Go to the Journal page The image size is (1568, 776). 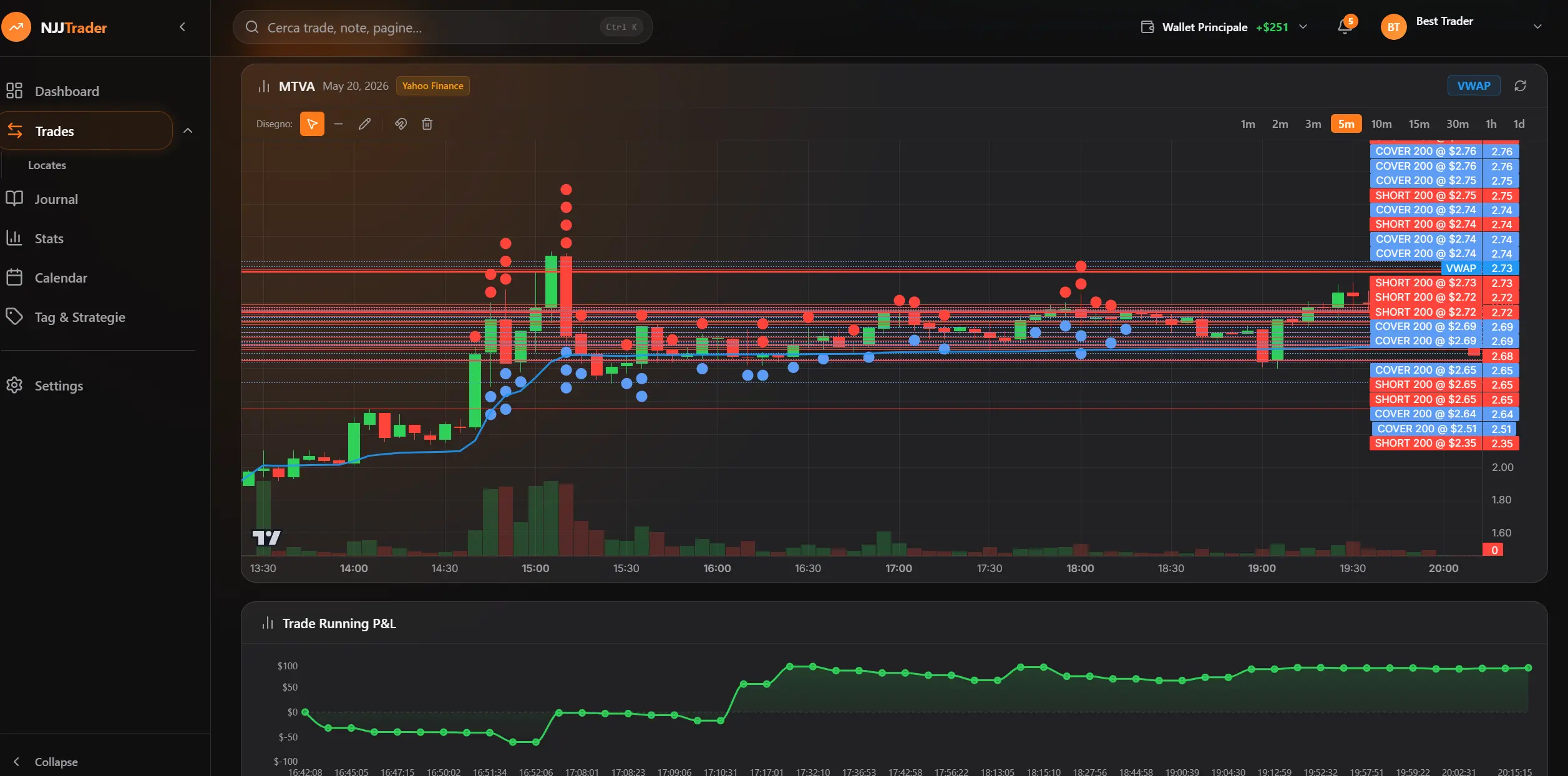pos(56,199)
